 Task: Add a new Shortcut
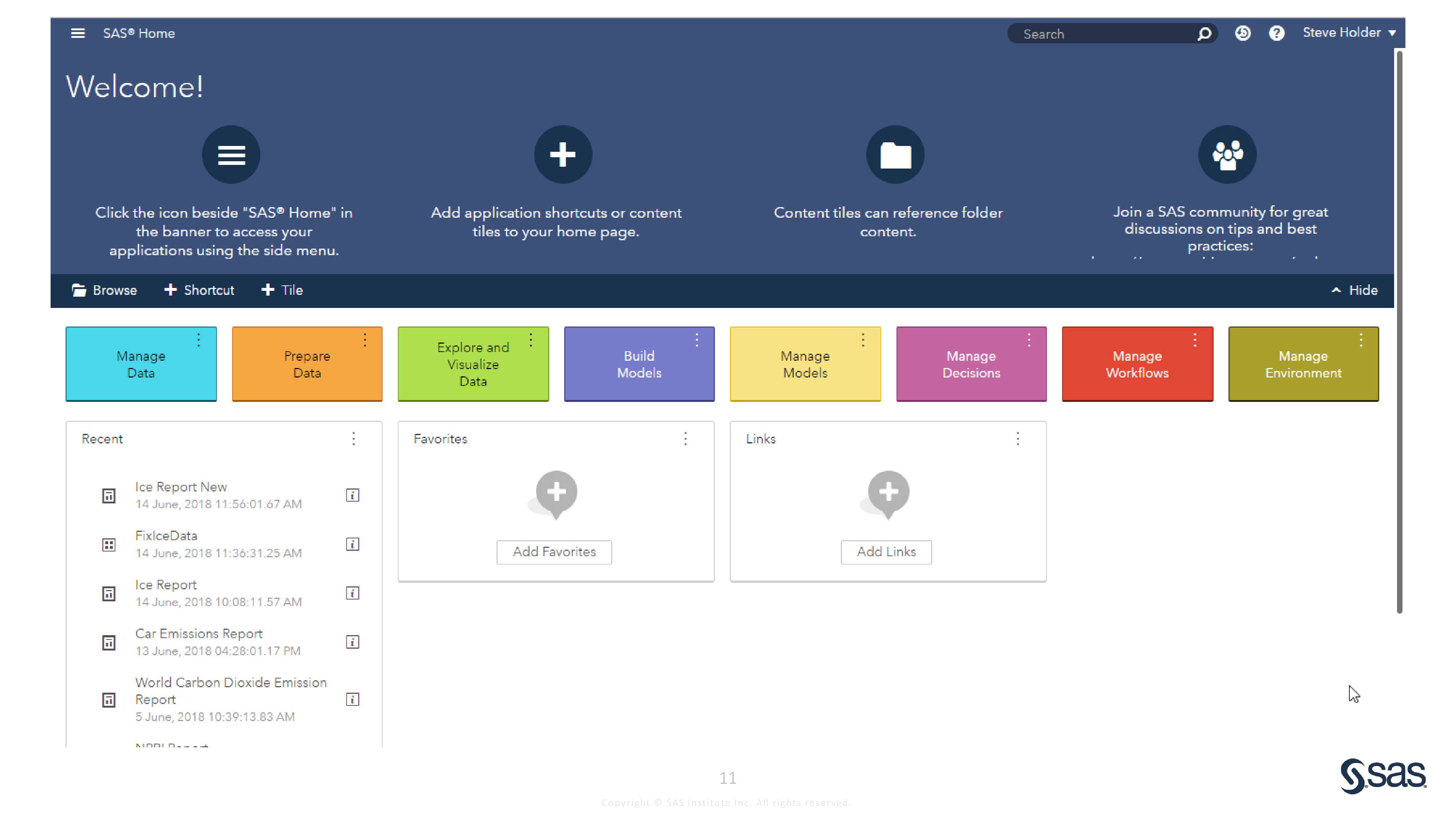tap(199, 290)
